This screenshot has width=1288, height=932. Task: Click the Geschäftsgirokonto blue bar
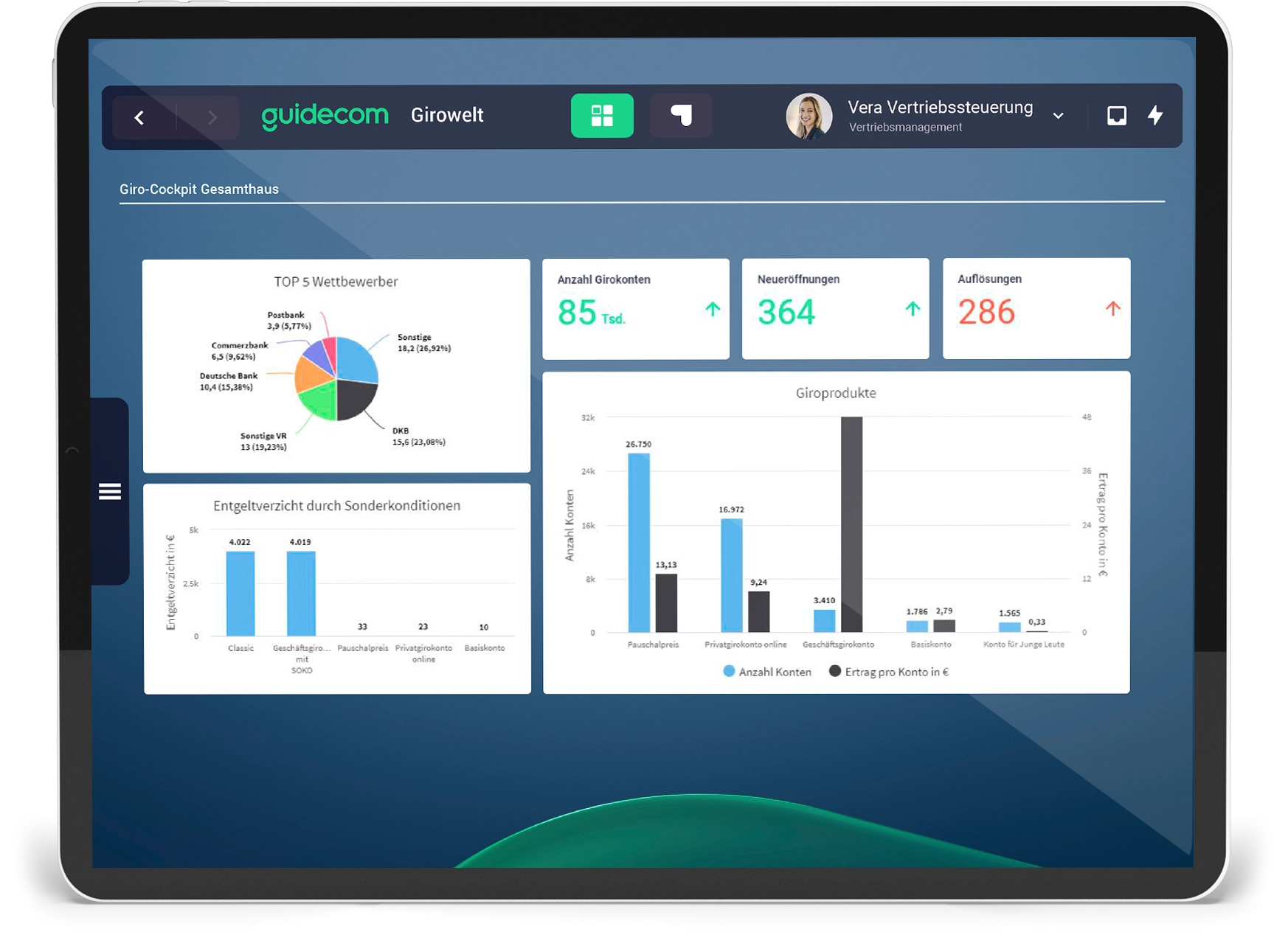coord(824,621)
